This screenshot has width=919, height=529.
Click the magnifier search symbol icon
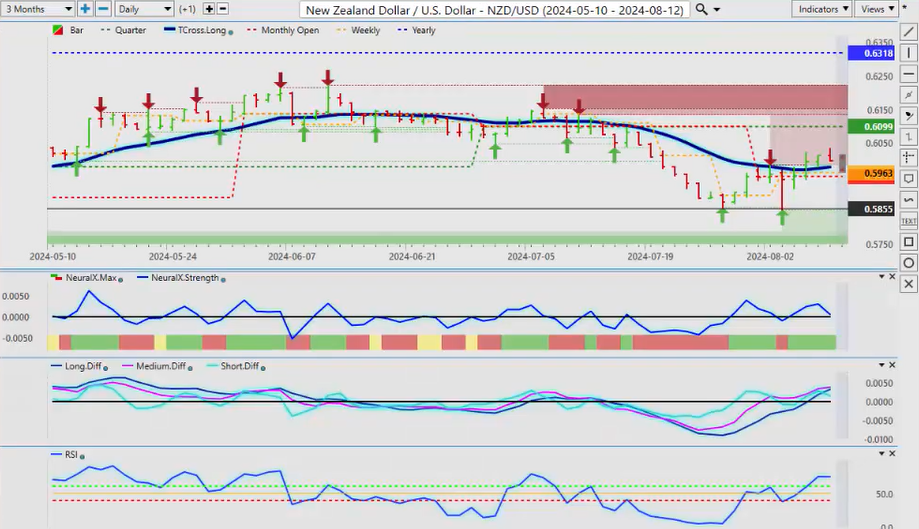(x=702, y=9)
